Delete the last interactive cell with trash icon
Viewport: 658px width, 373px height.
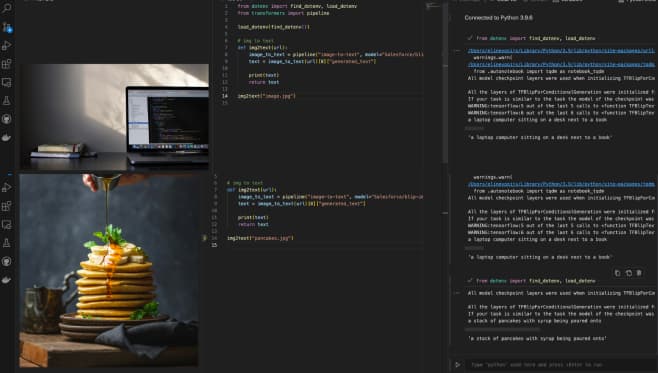coord(639,273)
